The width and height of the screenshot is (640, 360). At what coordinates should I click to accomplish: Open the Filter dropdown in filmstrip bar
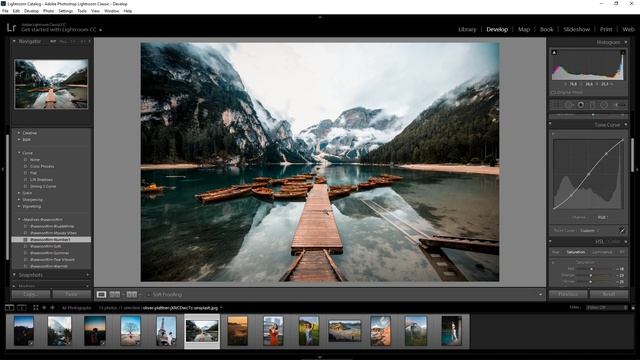coord(607,308)
